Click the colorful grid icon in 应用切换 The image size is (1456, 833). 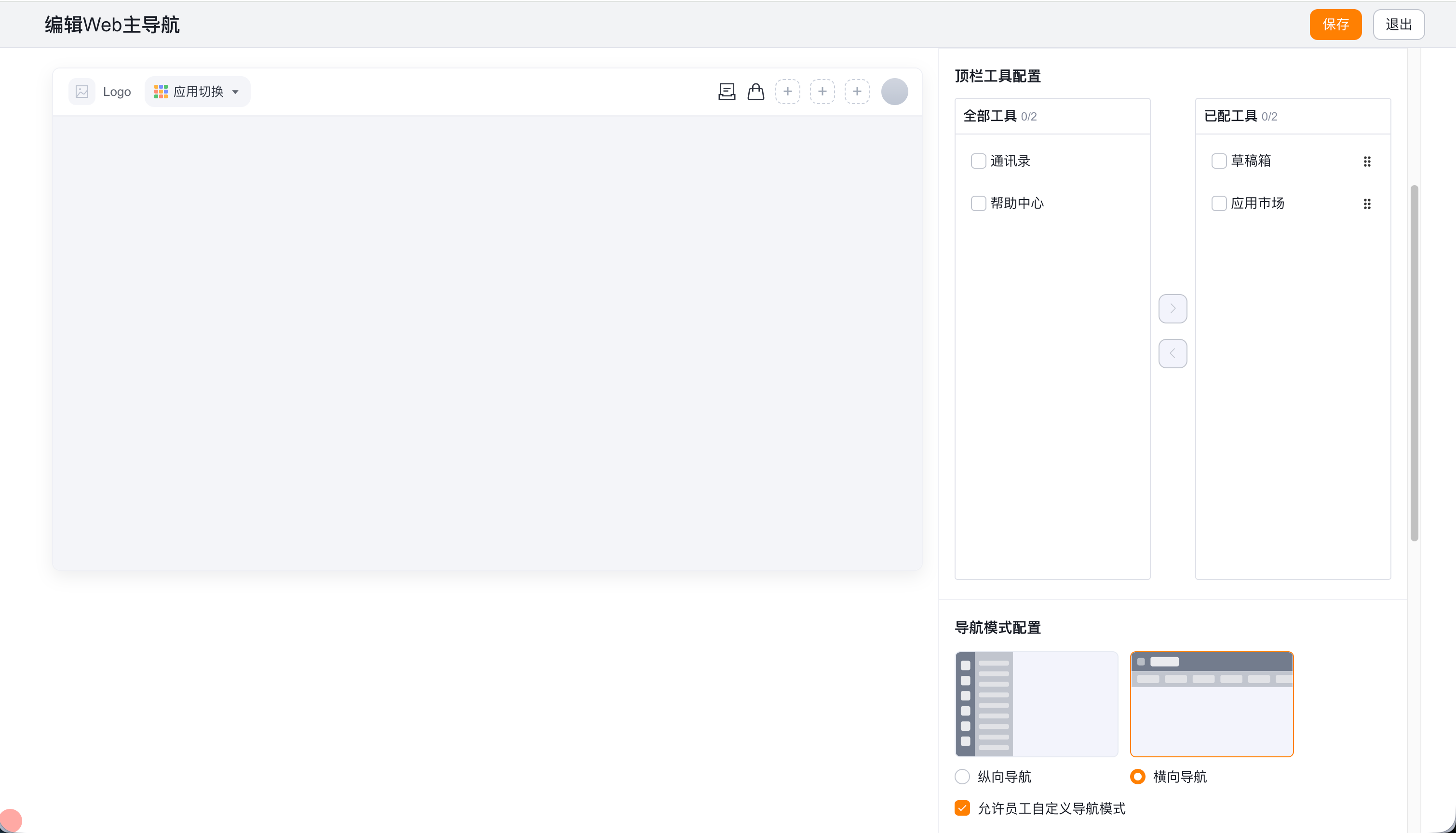click(161, 92)
